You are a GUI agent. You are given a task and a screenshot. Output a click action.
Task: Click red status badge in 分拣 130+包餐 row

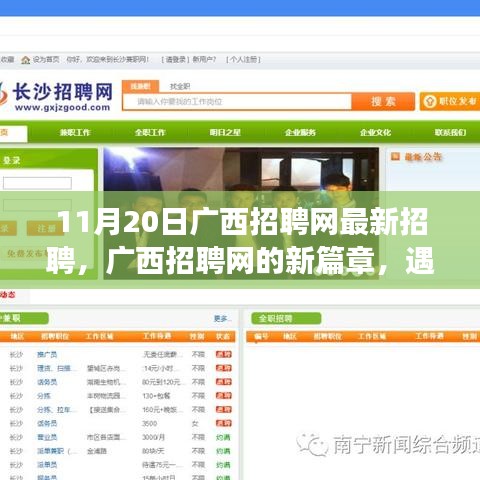(223, 396)
